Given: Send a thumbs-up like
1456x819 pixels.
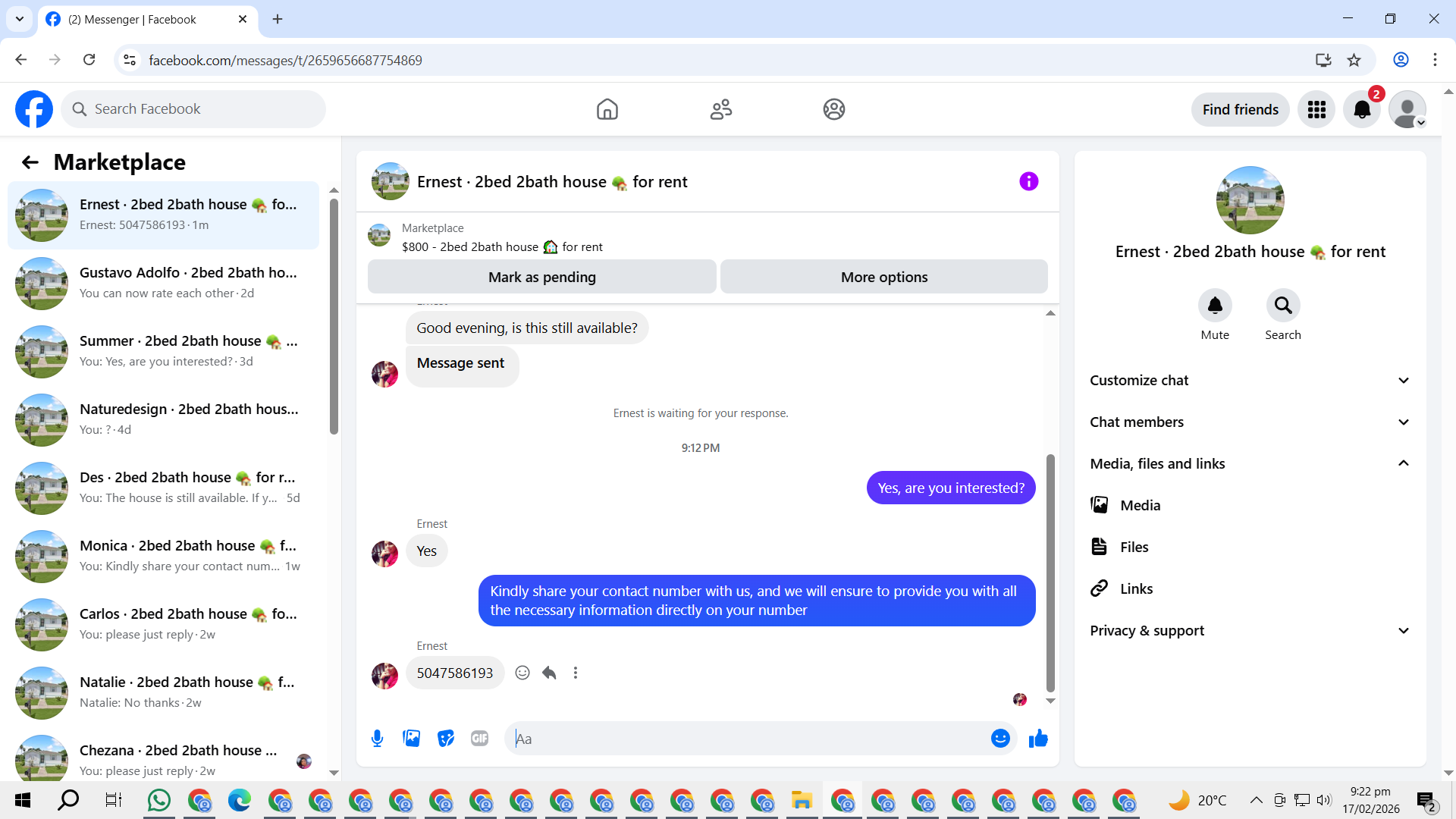Looking at the screenshot, I should 1038,738.
